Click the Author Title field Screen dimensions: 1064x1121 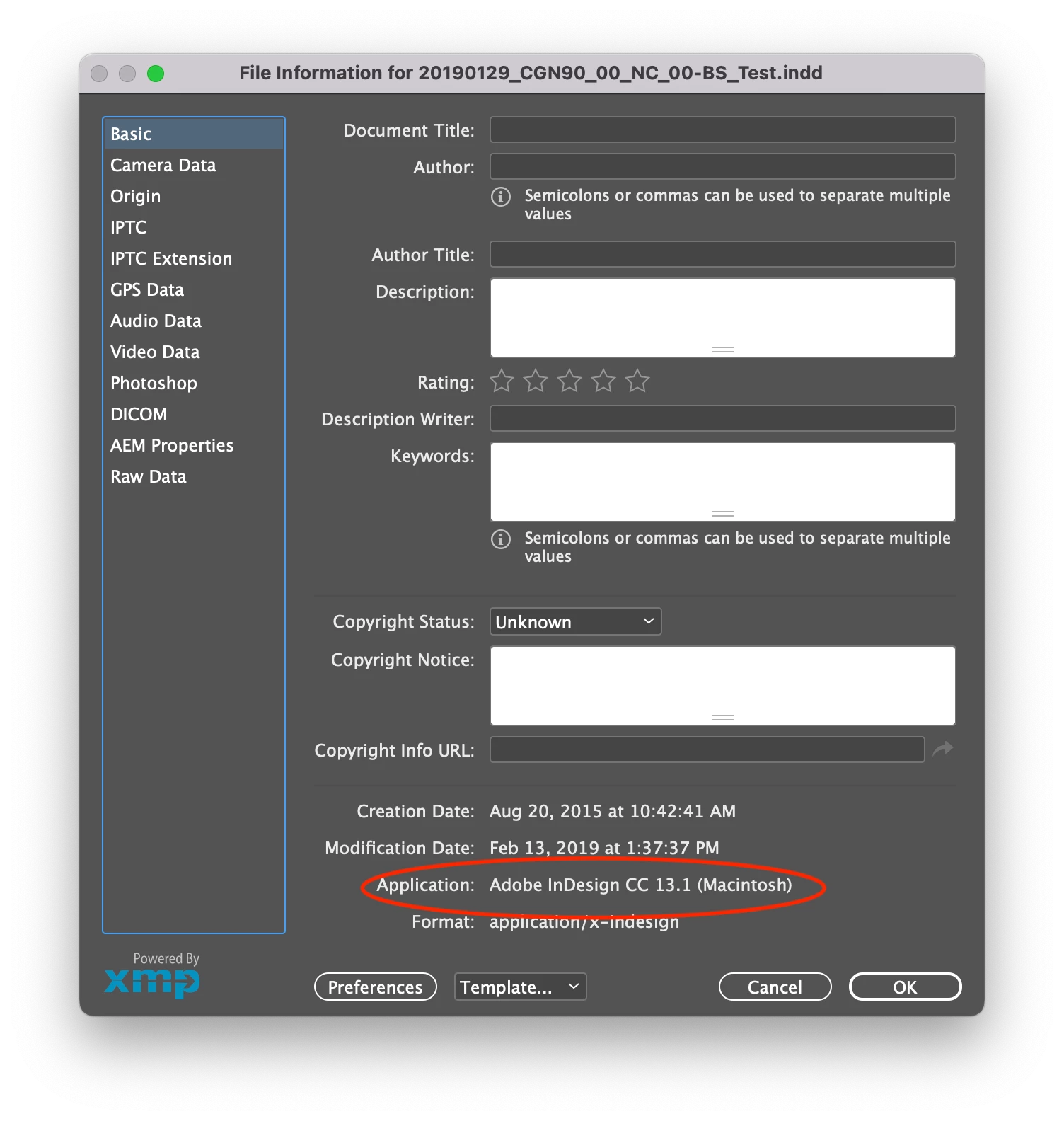coord(723,254)
